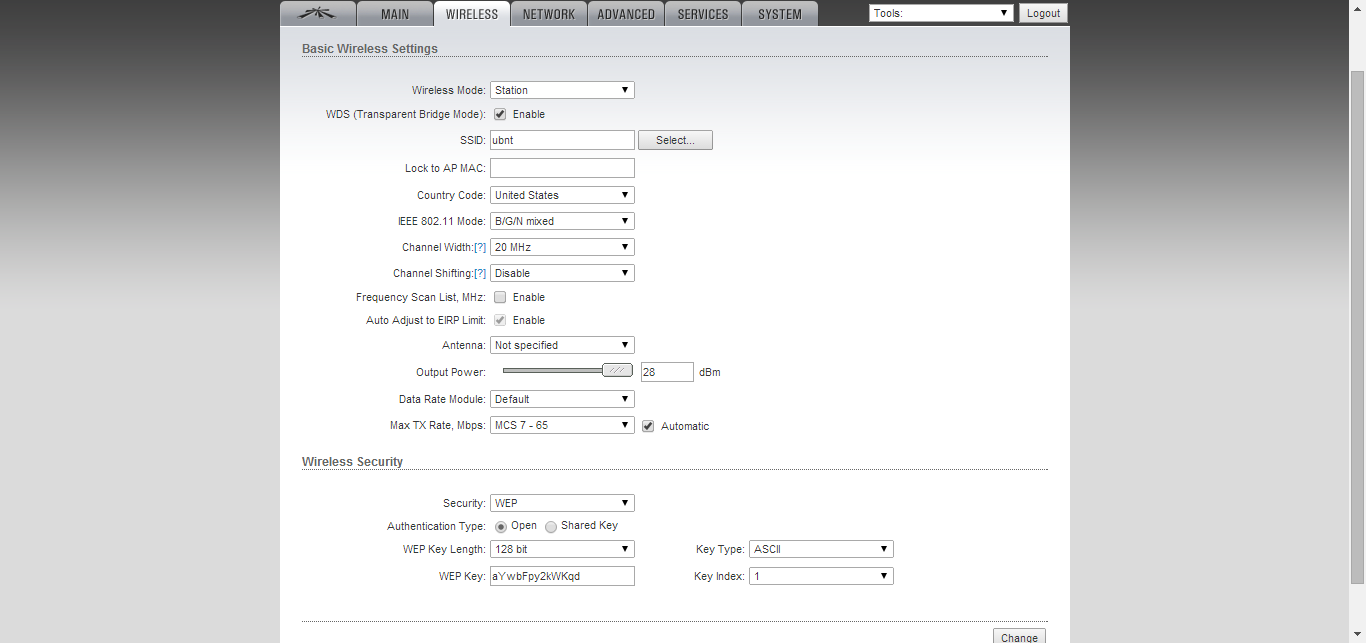Viewport: 1366px width, 643px height.
Task: Open the Key Type dropdown
Action: coord(821,549)
